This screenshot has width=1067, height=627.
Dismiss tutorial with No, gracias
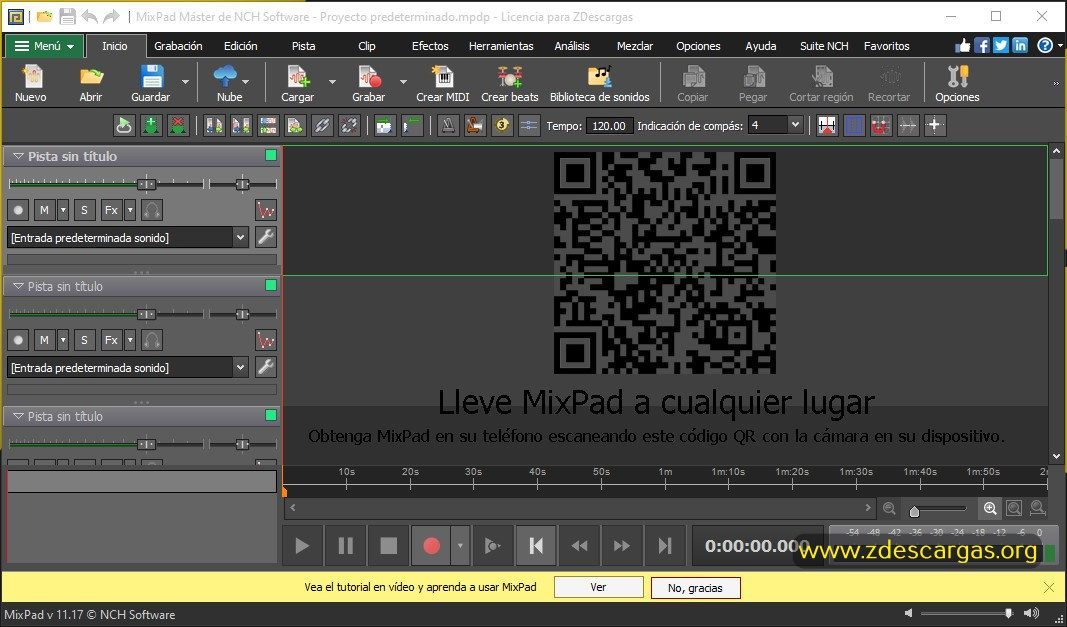point(695,588)
